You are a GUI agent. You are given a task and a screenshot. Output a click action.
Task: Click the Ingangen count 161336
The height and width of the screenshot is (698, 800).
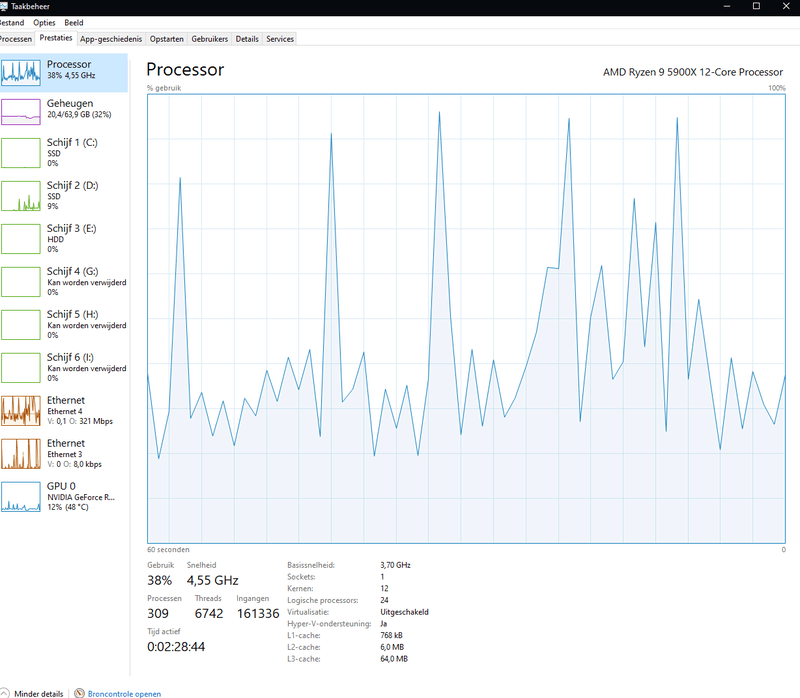[258, 613]
